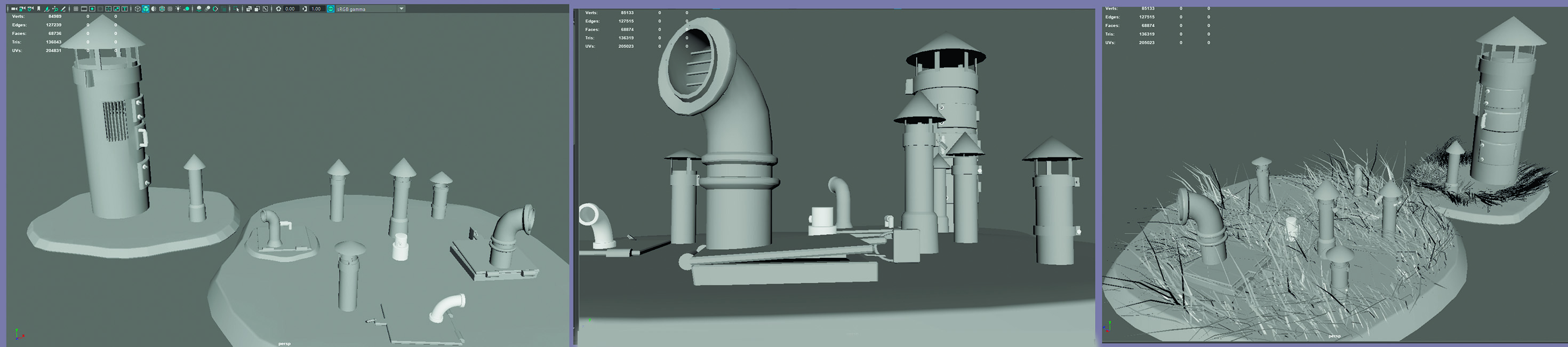Toggle use all lights bulb icon
Screen dimensions: 1568x347
point(178,9)
